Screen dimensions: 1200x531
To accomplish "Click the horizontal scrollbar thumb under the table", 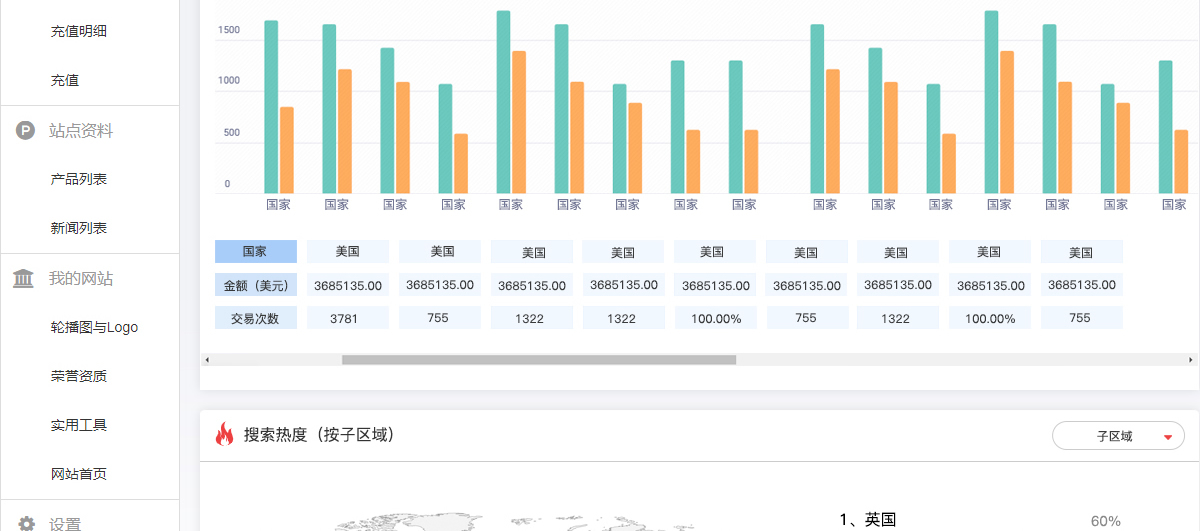I will (538, 359).
